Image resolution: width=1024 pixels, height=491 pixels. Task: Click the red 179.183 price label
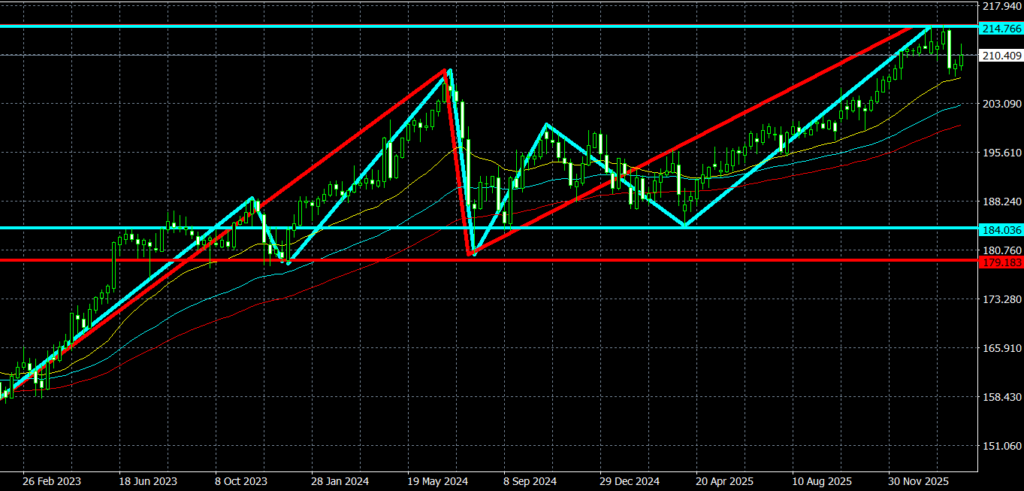click(x=1000, y=262)
